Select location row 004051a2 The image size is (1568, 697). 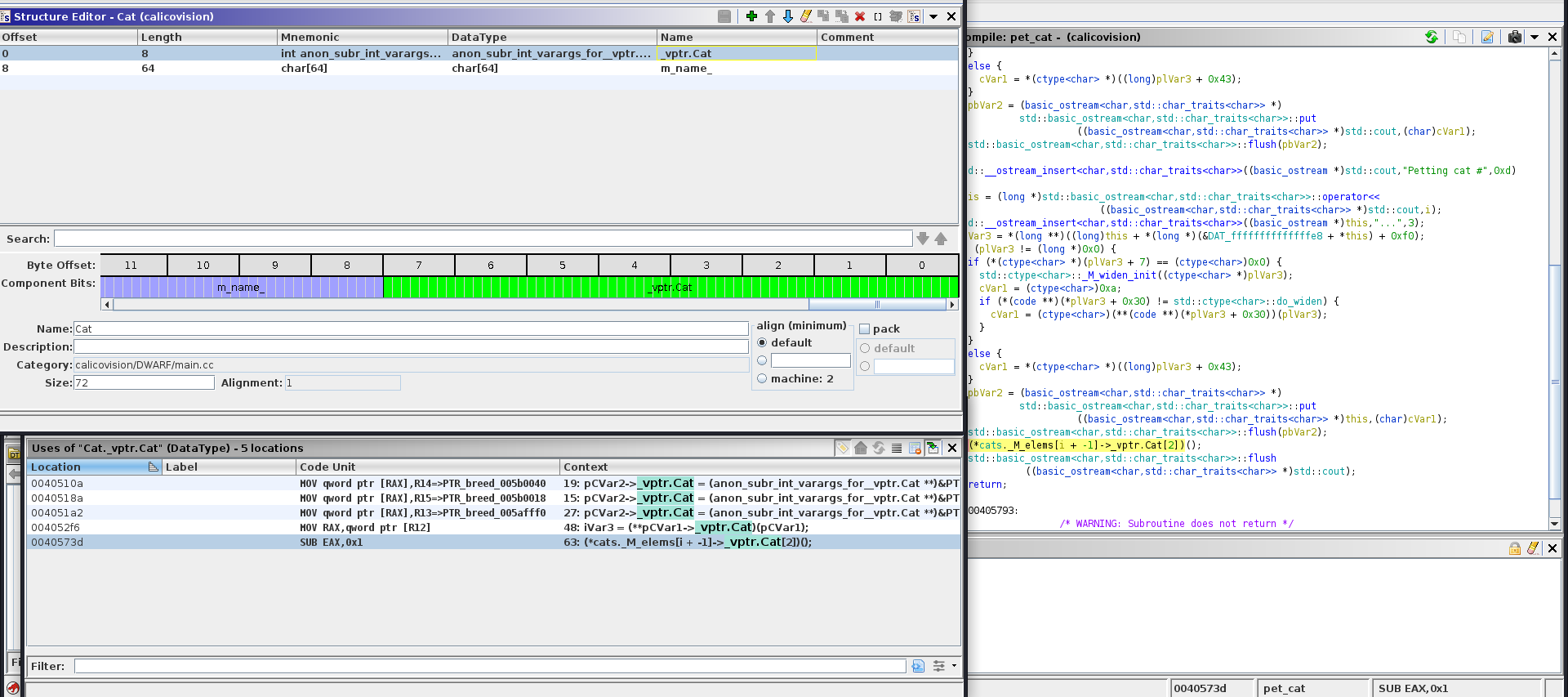click(x=493, y=512)
